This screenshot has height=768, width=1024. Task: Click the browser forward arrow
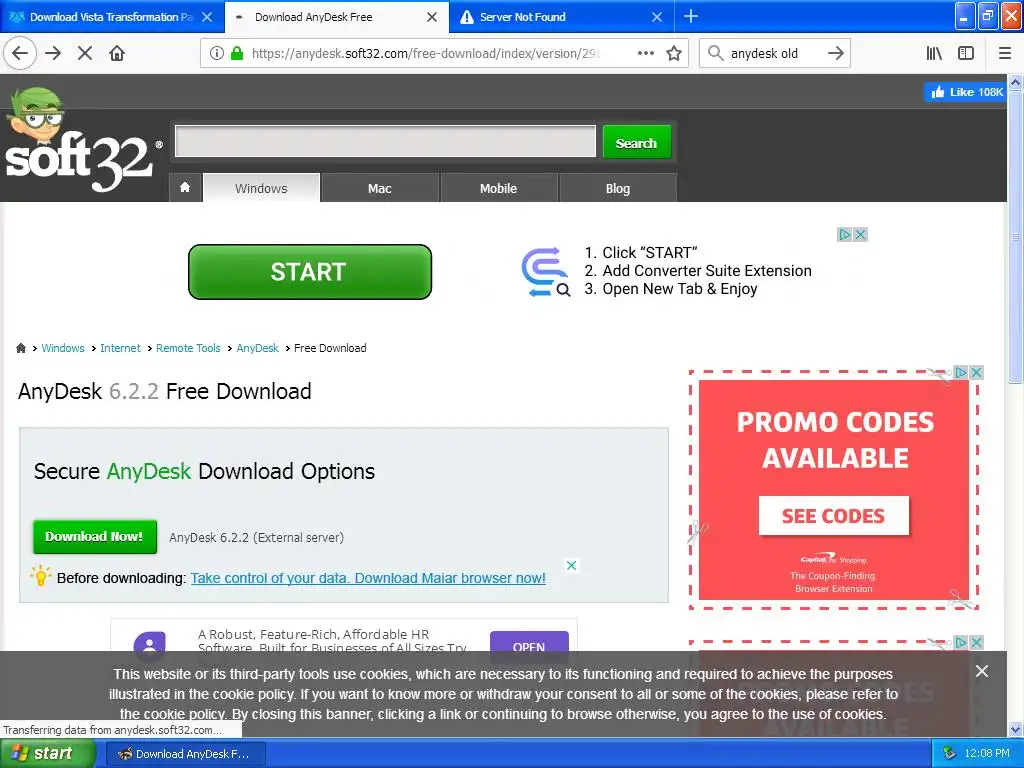pos(53,53)
